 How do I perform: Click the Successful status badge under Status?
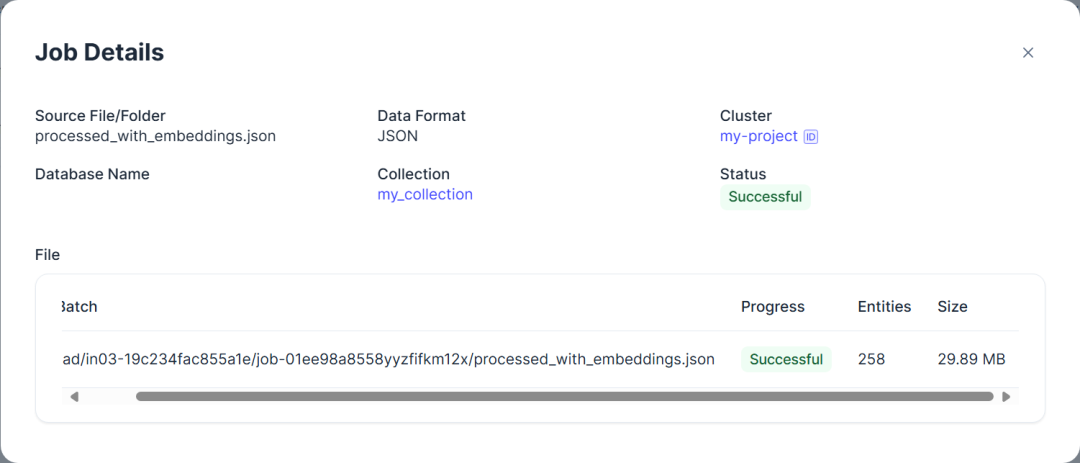(765, 197)
